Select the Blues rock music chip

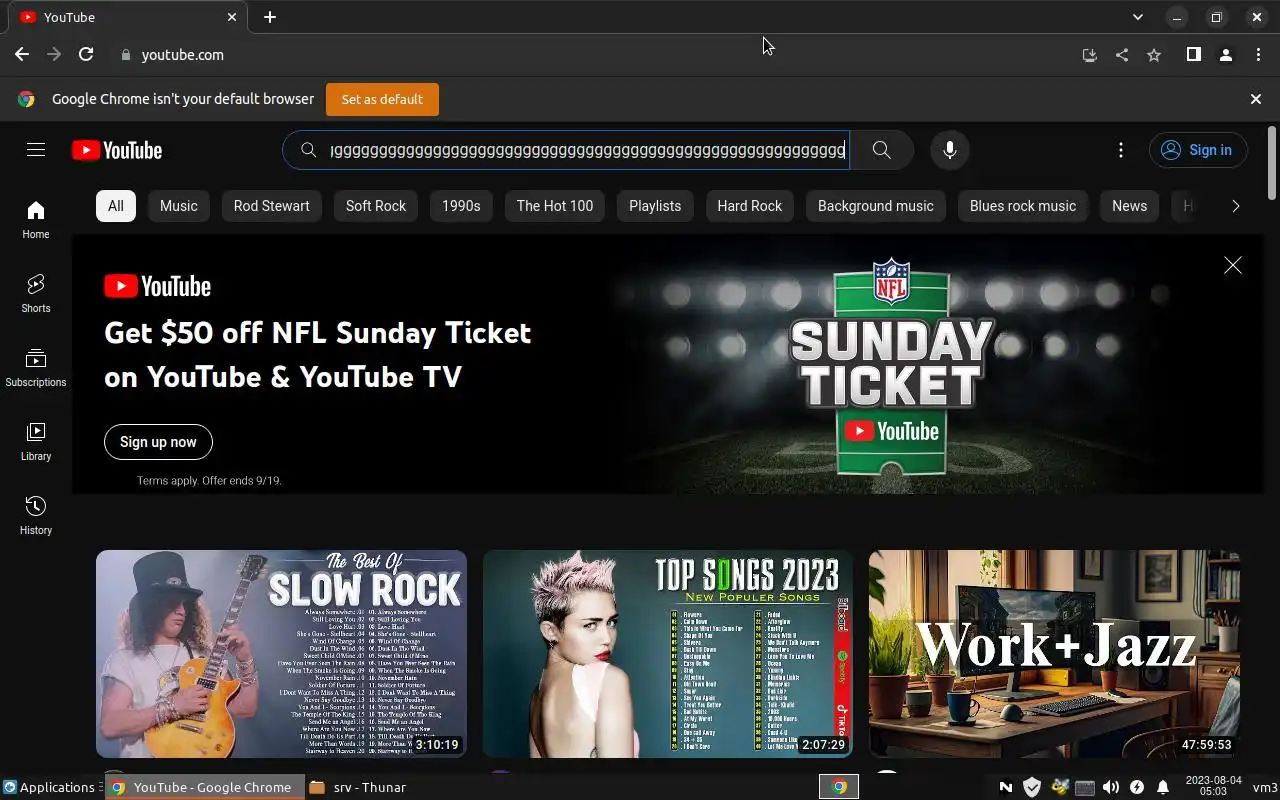click(x=1023, y=206)
